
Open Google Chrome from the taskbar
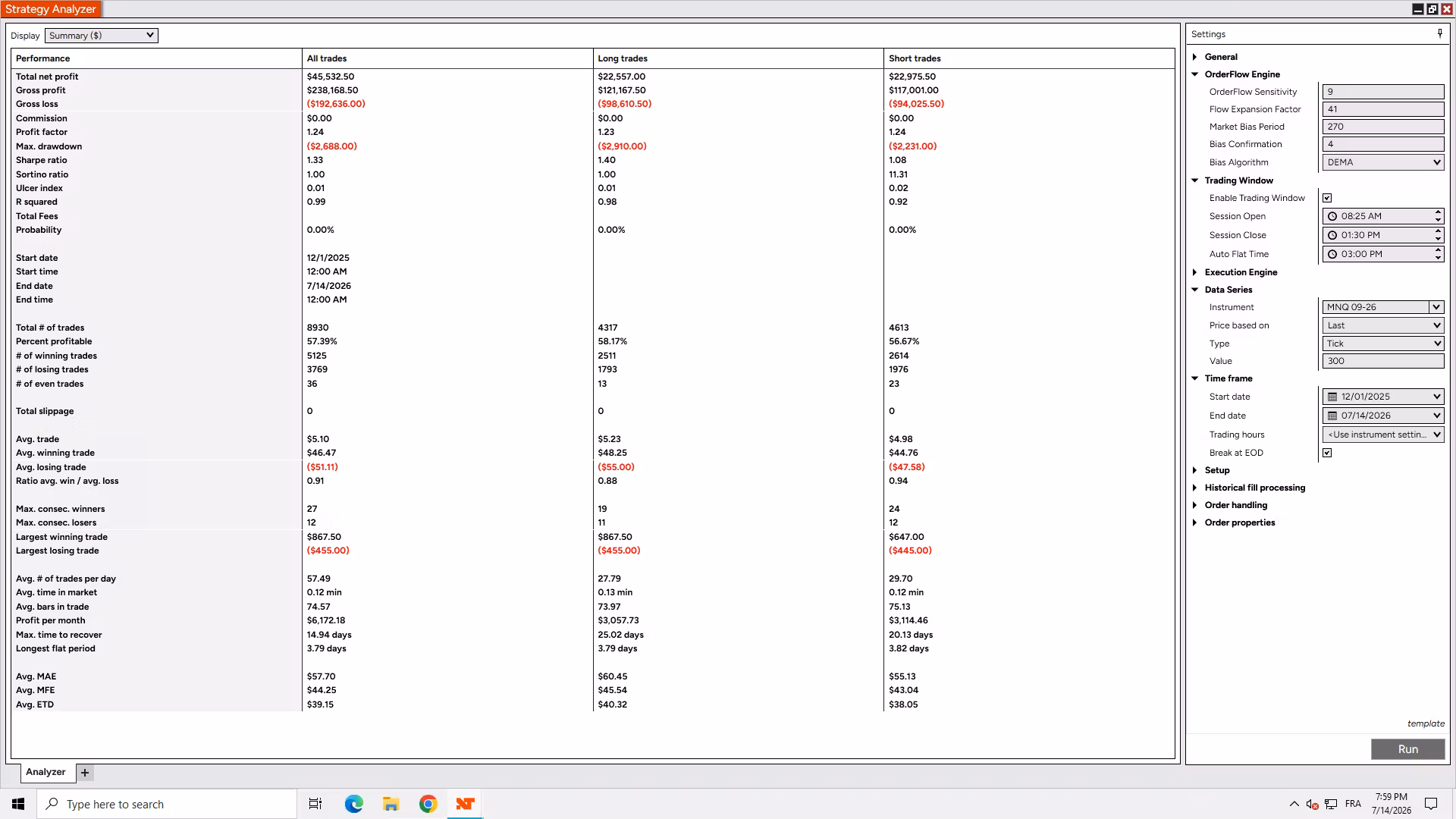[x=428, y=804]
